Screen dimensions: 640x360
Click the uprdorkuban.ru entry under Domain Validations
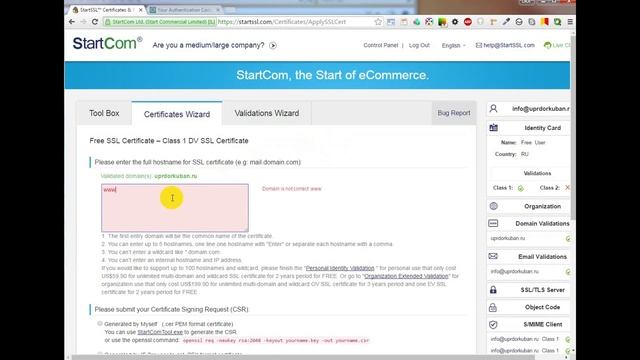coord(508,238)
